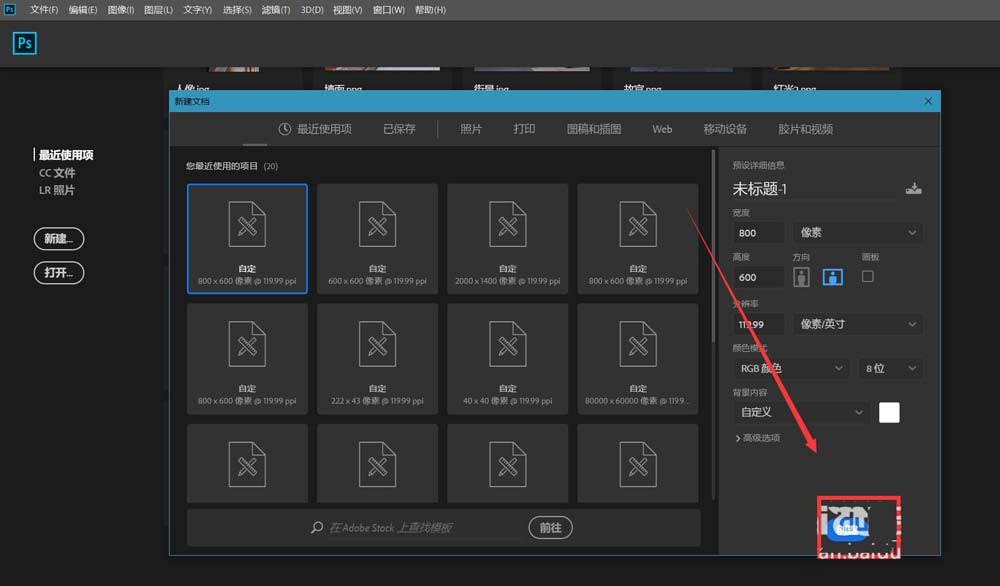Open the 图像(I) menu
Screen dimensions: 1000x586
121,10
